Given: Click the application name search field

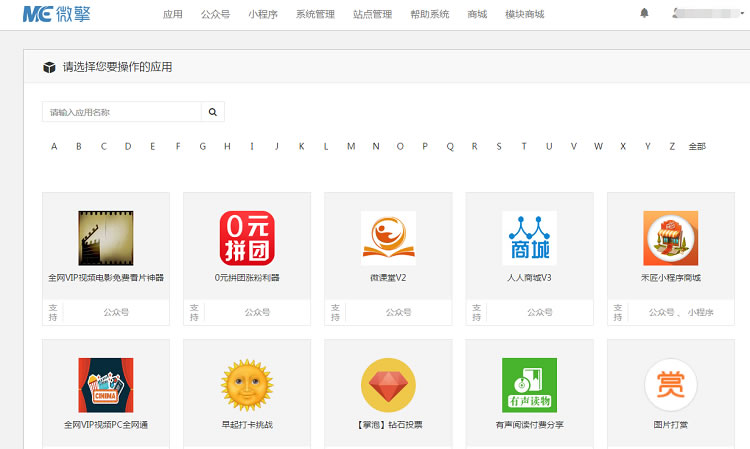Looking at the screenshot, I should (121, 112).
